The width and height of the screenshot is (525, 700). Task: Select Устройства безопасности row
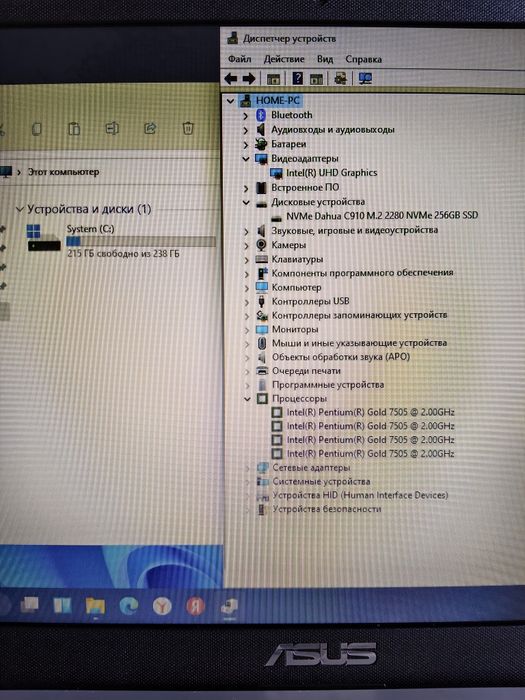pyautogui.click(x=327, y=509)
